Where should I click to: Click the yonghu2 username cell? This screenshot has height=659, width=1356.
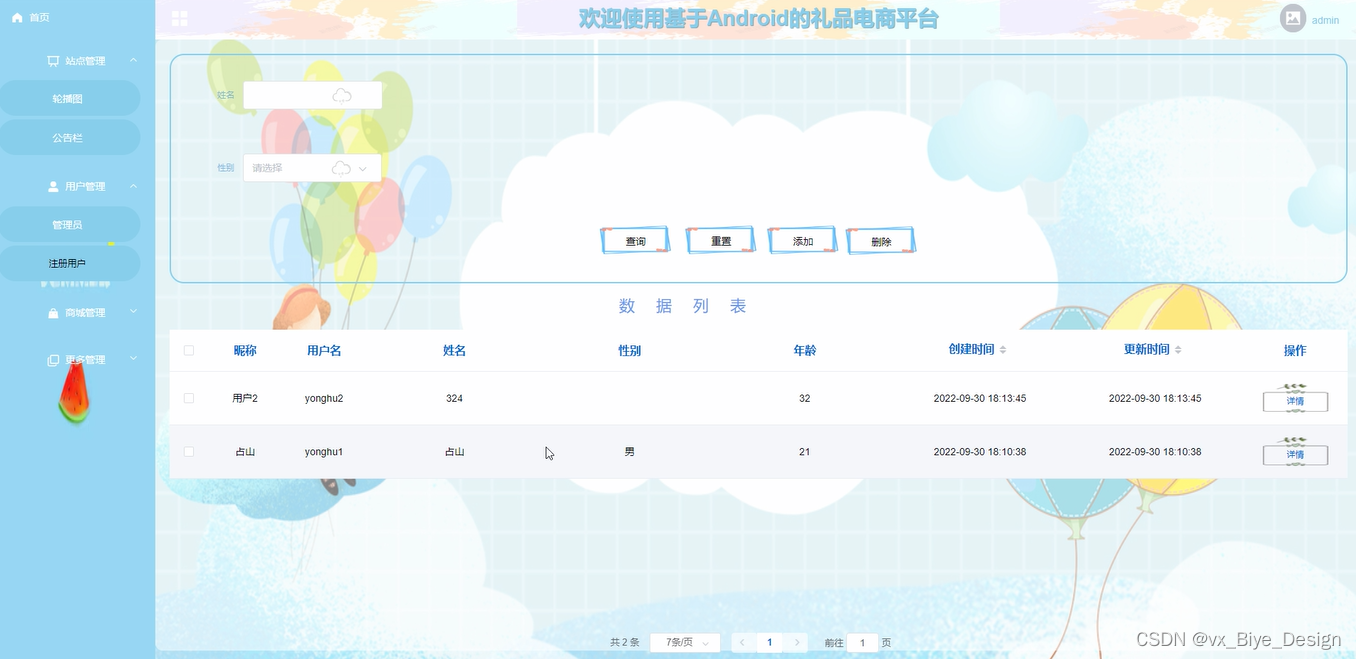click(324, 398)
